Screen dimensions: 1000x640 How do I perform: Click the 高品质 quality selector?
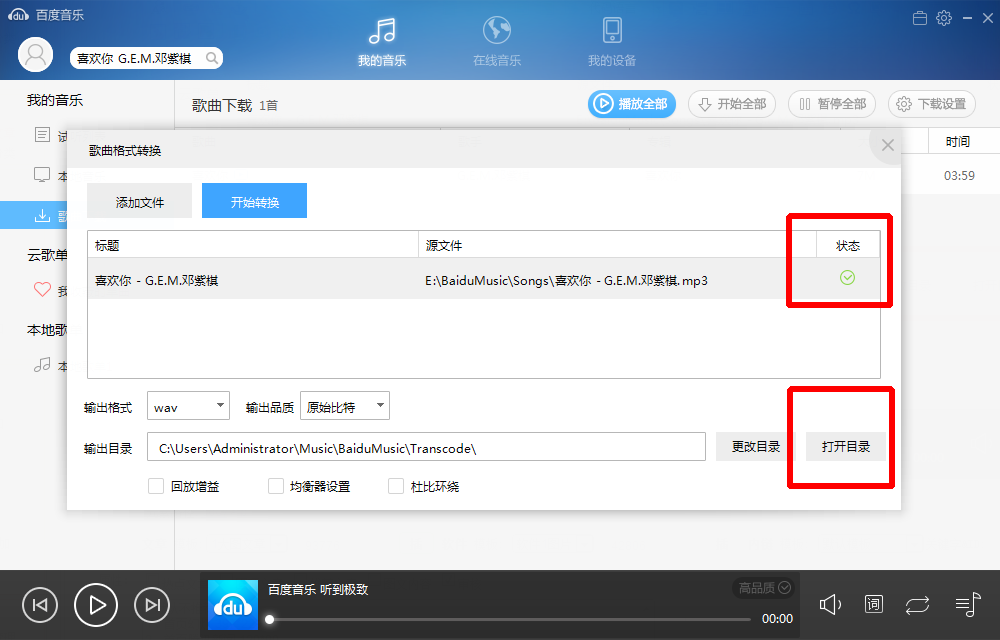761,588
